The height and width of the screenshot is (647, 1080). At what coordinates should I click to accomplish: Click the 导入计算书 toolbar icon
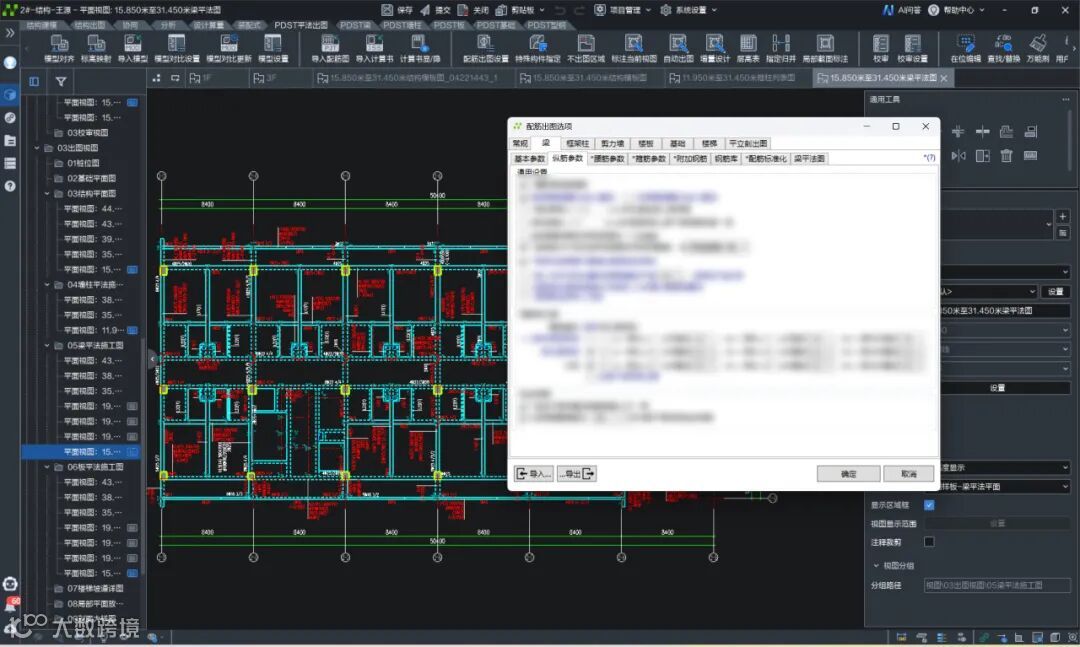(374, 45)
